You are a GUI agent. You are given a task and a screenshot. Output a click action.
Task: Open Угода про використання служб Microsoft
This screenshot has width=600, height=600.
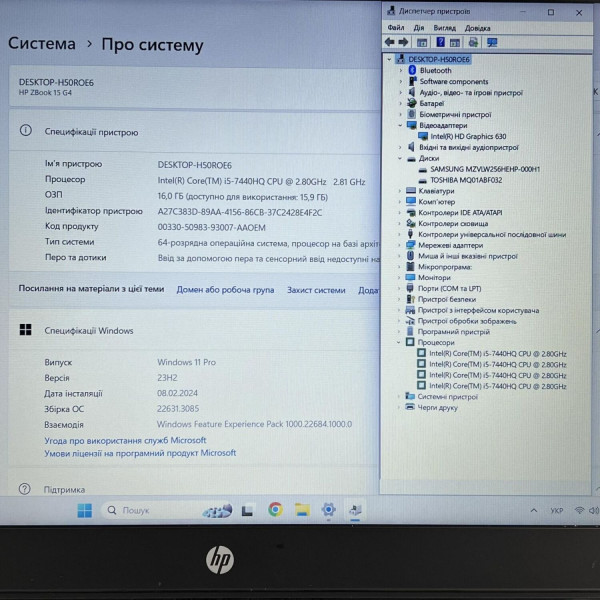(x=125, y=440)
